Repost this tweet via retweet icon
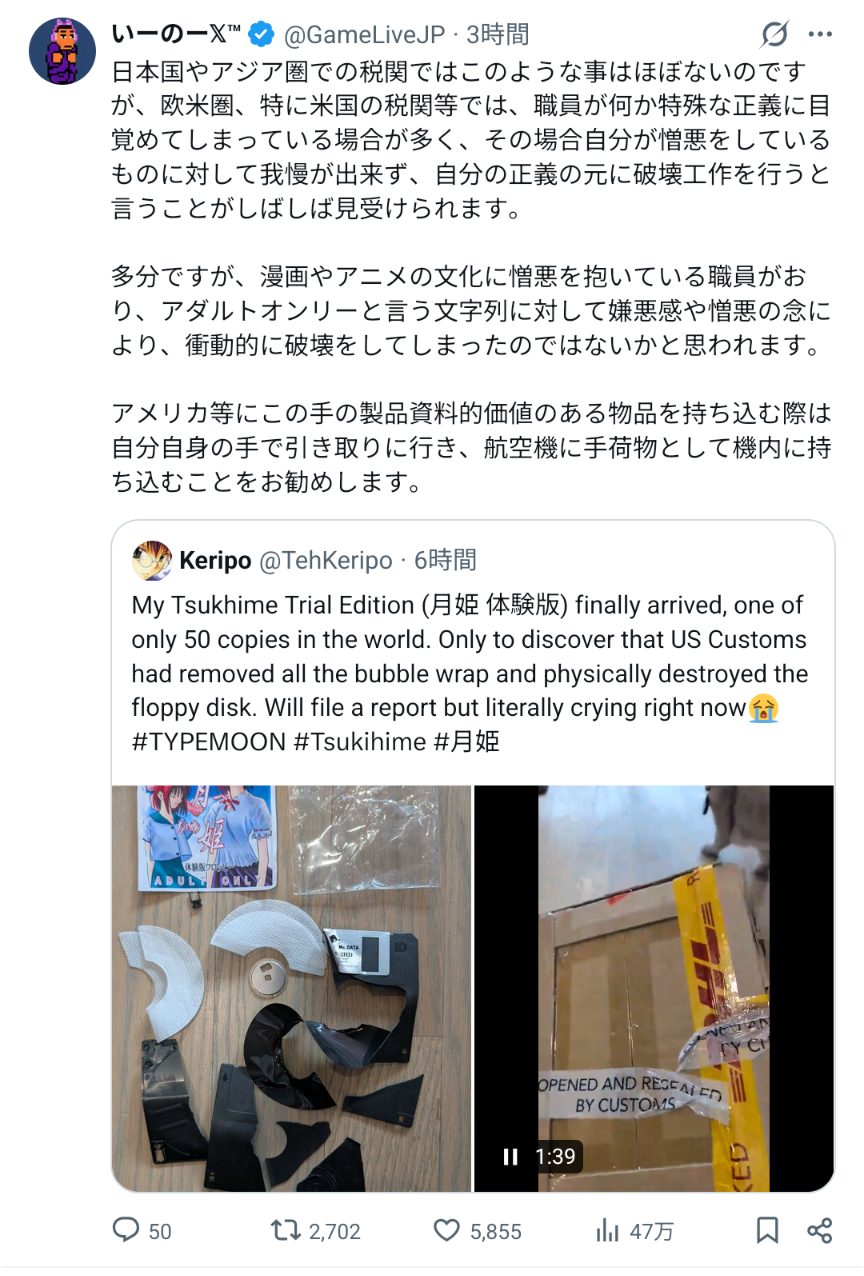This screenshot has height=1276, width=864. 286,1230
